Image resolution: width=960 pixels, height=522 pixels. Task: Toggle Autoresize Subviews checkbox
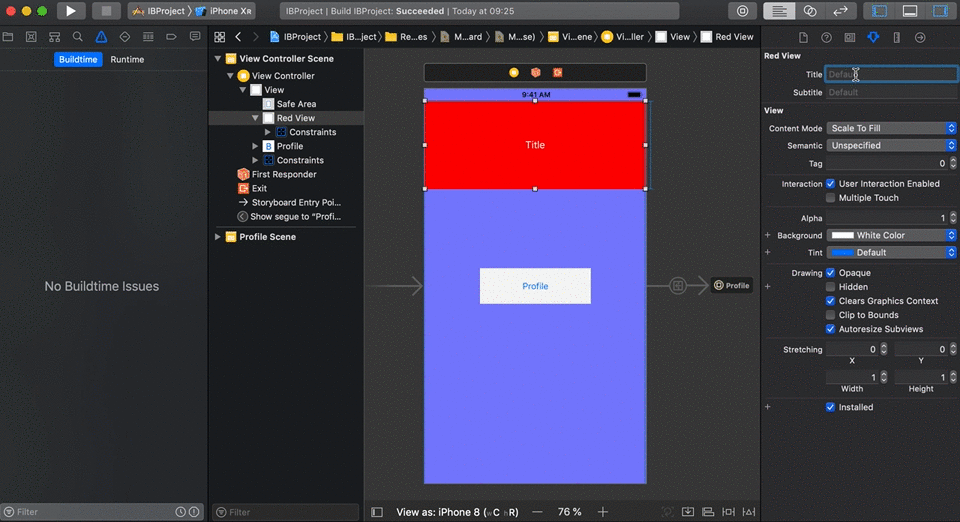tap(830, 329)
